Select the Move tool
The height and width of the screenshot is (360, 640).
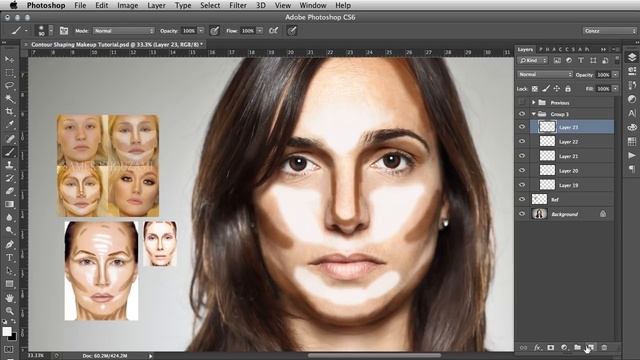tap(9, 60)
